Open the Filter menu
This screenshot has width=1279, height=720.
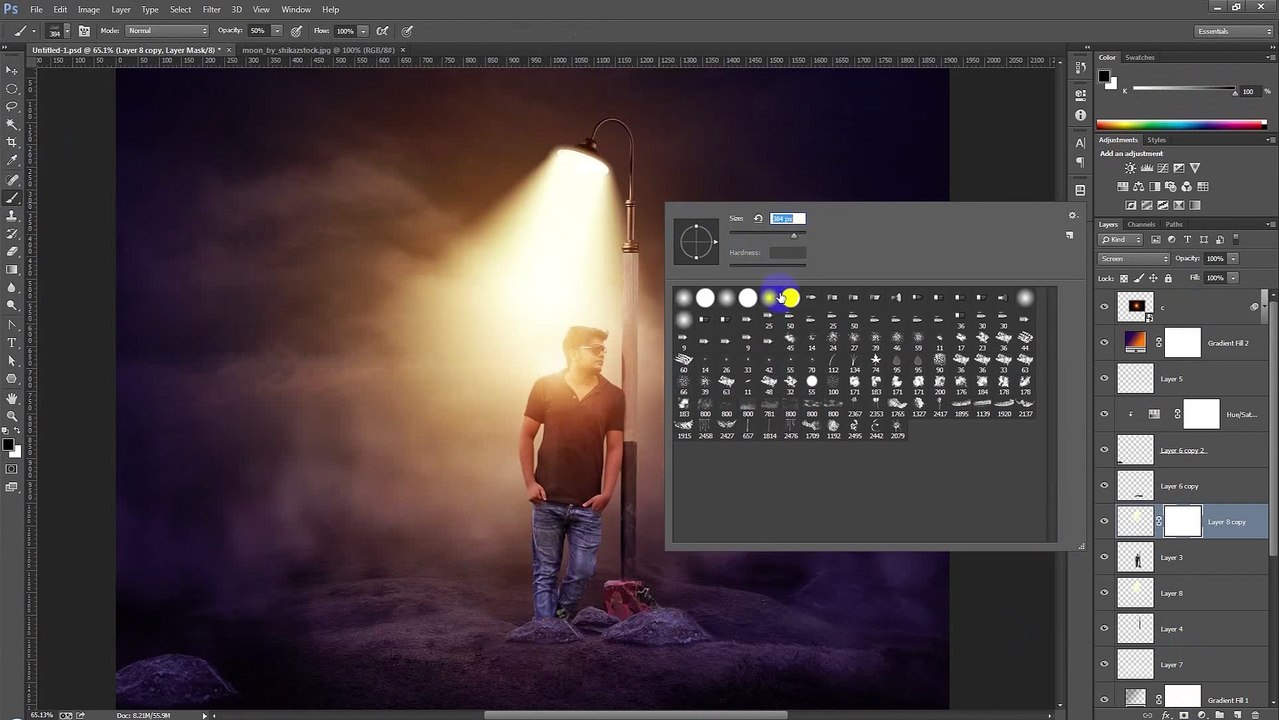[x=211, y=9]
